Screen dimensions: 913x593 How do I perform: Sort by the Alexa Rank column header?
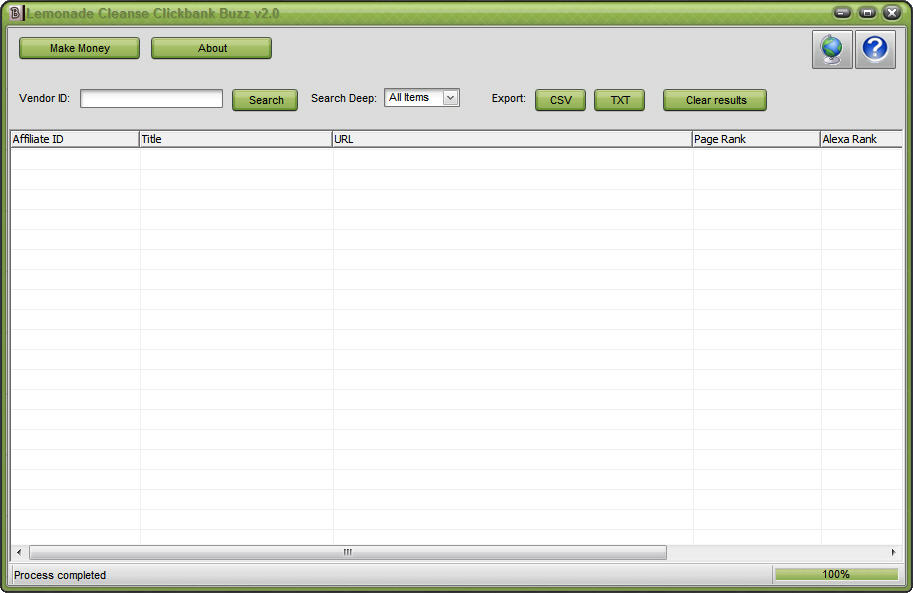click(x=862, y=139)
